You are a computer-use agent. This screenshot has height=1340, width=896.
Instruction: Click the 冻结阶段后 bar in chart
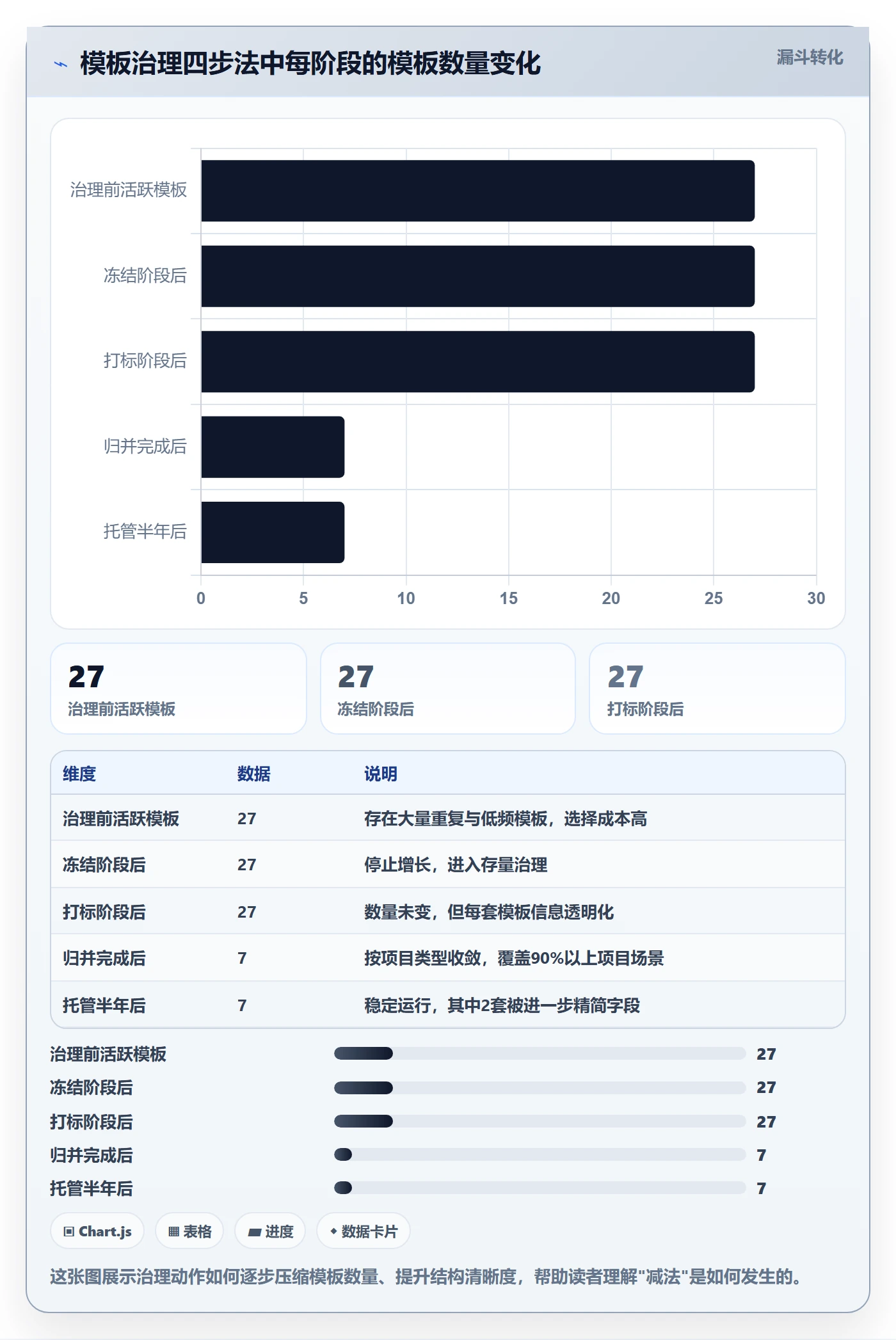point(477,276)
